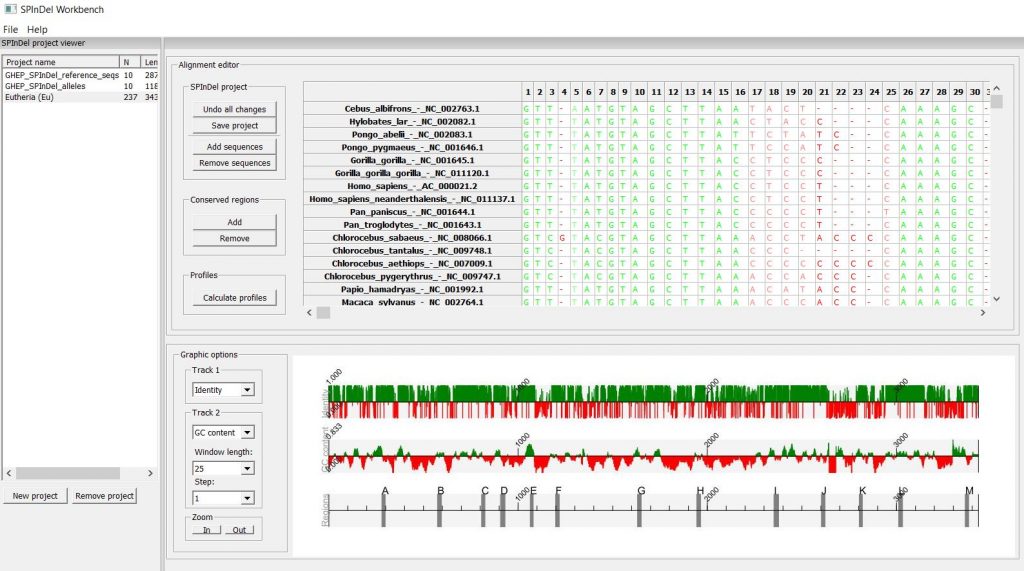Select Homo_sapiens_neanderthalensis row
The image size is (1024, 571).
[x=412, y=199]
